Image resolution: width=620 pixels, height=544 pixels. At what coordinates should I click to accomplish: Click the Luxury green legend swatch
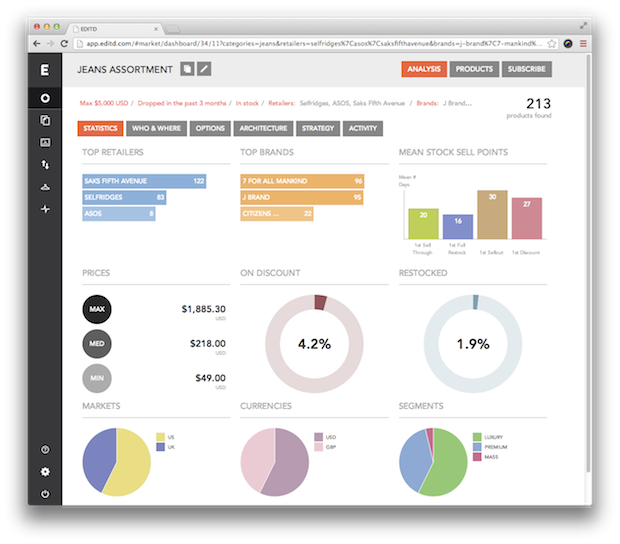[x=478, y=437]
